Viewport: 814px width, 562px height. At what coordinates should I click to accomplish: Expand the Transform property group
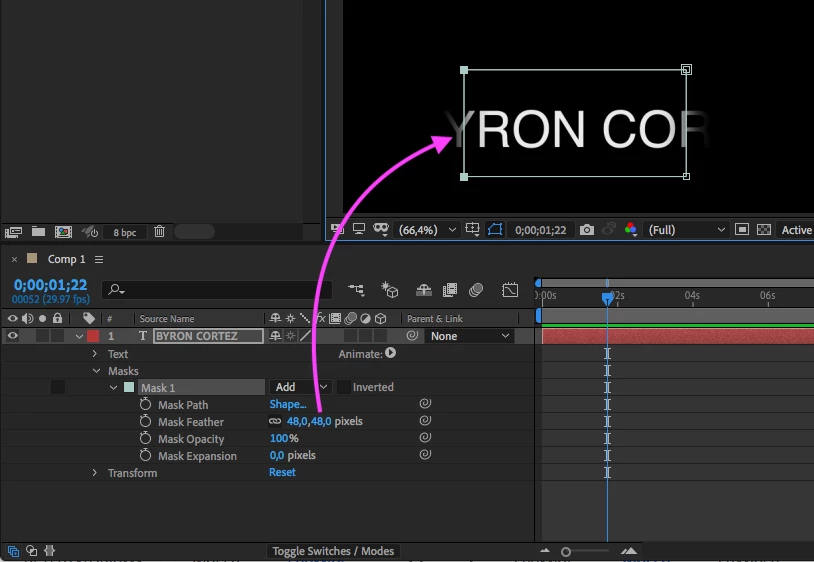(94, 473)
